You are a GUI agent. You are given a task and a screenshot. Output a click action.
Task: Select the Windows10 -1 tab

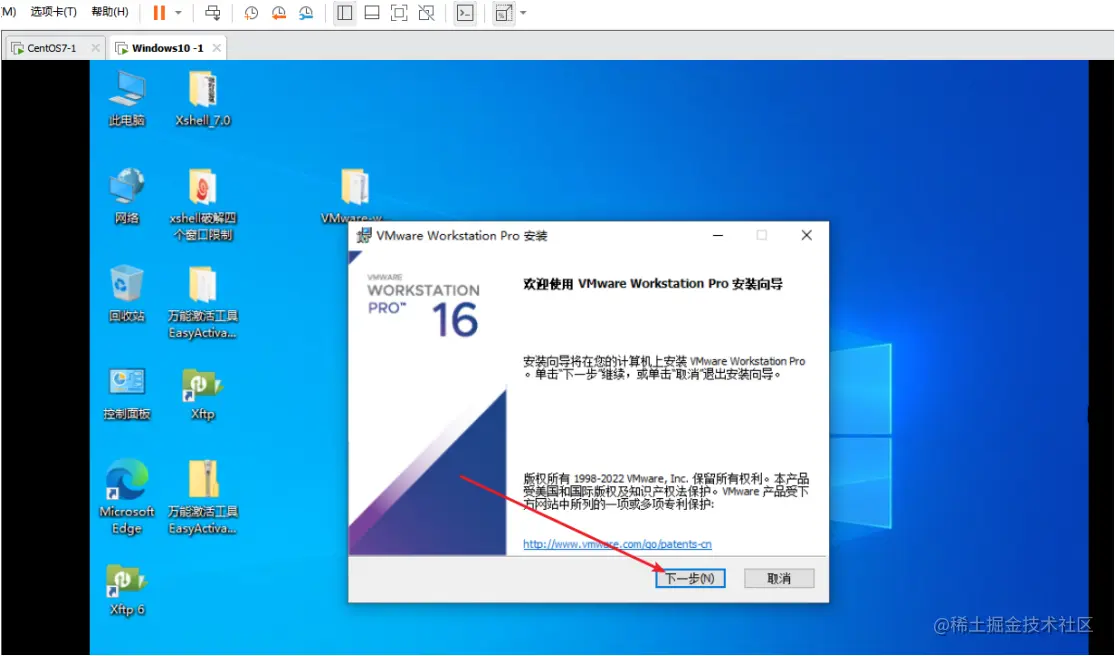click(168, 48)
